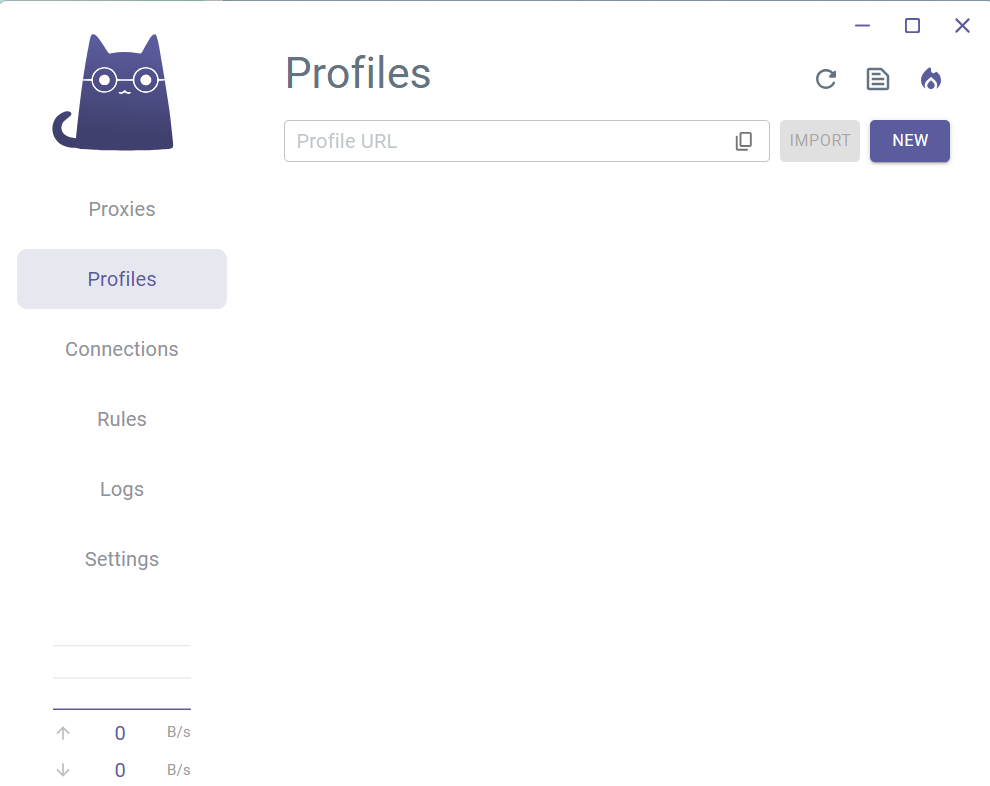Click the IMPORT button

click(820, 141)
